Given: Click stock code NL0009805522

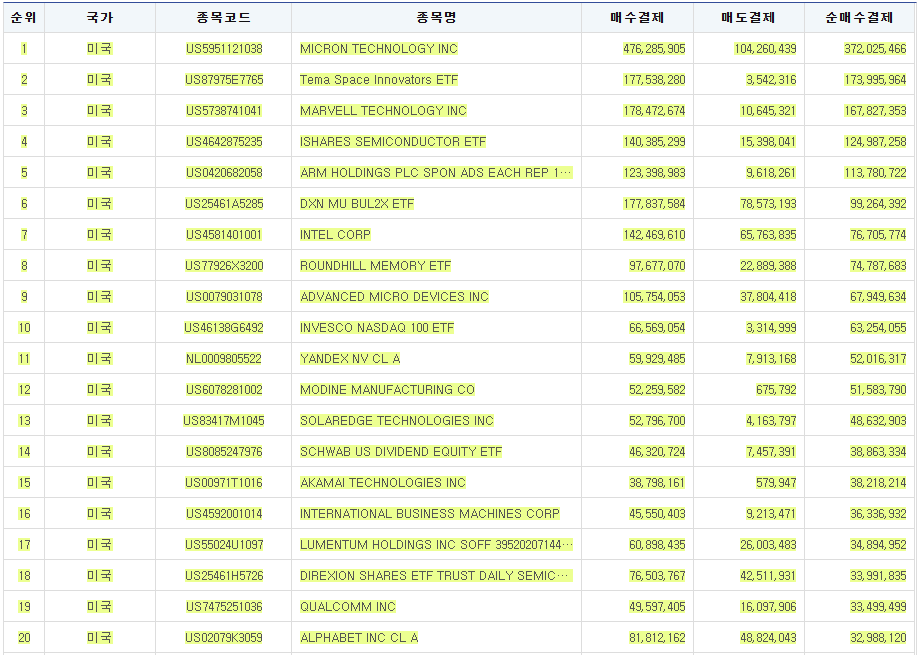Looking at the screenshot, I should pos(224,358).
